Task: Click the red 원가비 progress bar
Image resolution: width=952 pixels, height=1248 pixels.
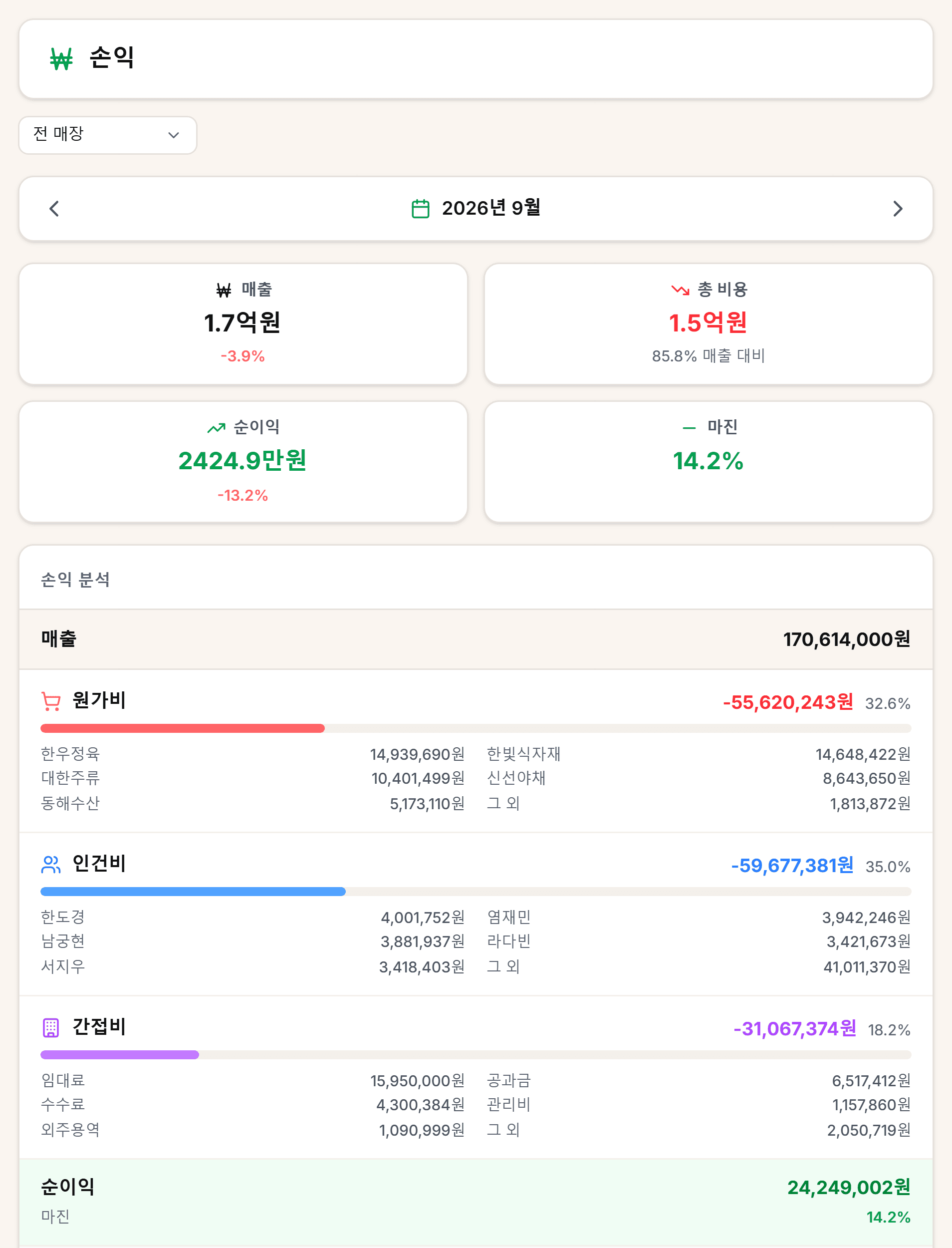Action: 183,728
